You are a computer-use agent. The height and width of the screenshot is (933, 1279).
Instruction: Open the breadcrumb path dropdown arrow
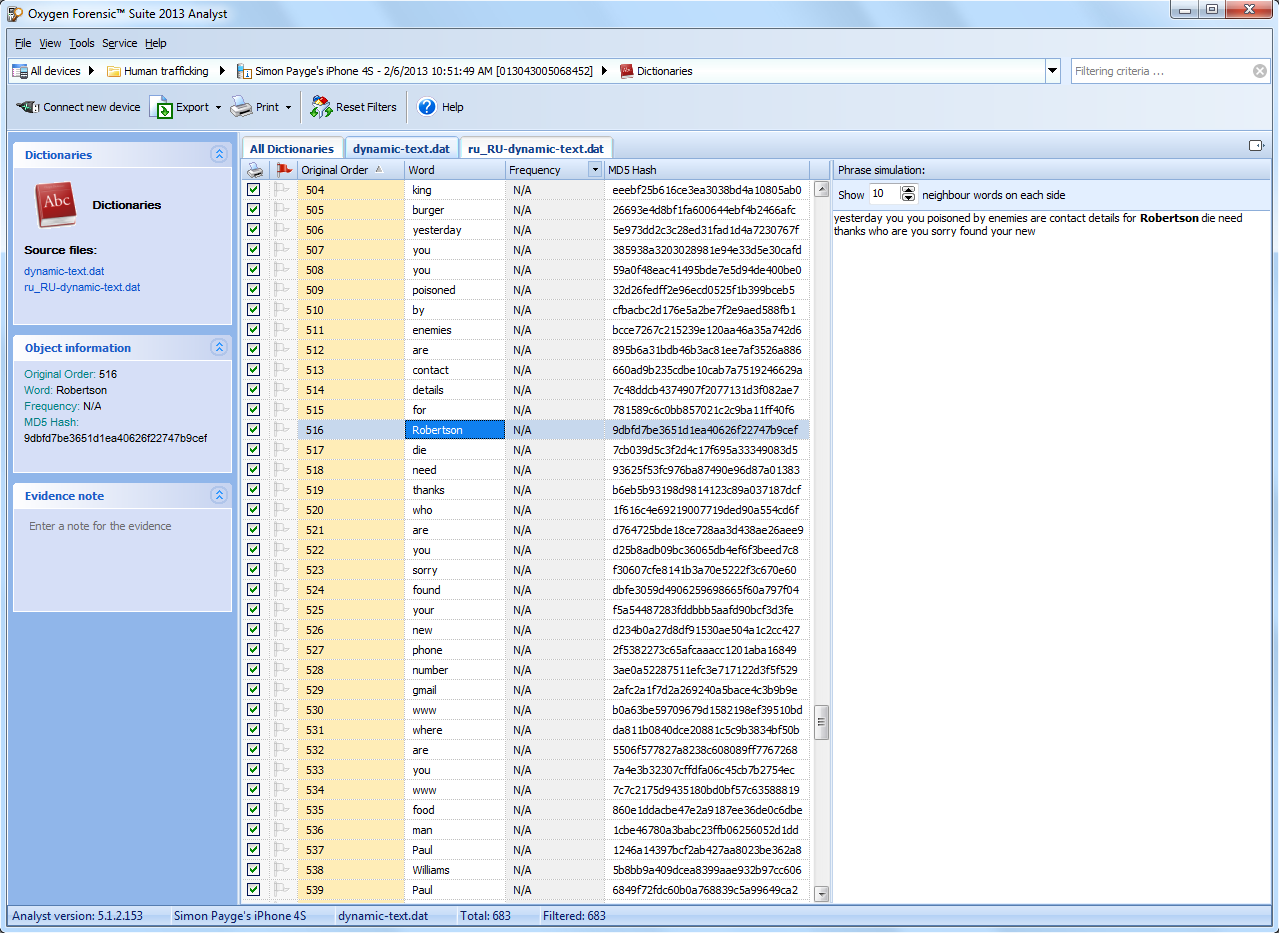click(x=1052, y=71)
